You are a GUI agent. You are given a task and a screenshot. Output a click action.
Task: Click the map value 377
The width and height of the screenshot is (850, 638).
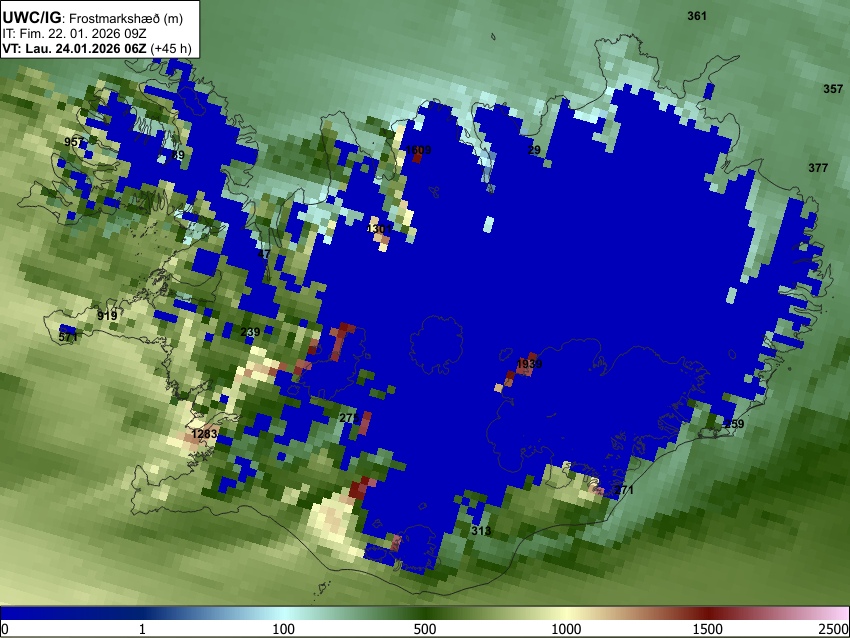click(x=818, y=168)
